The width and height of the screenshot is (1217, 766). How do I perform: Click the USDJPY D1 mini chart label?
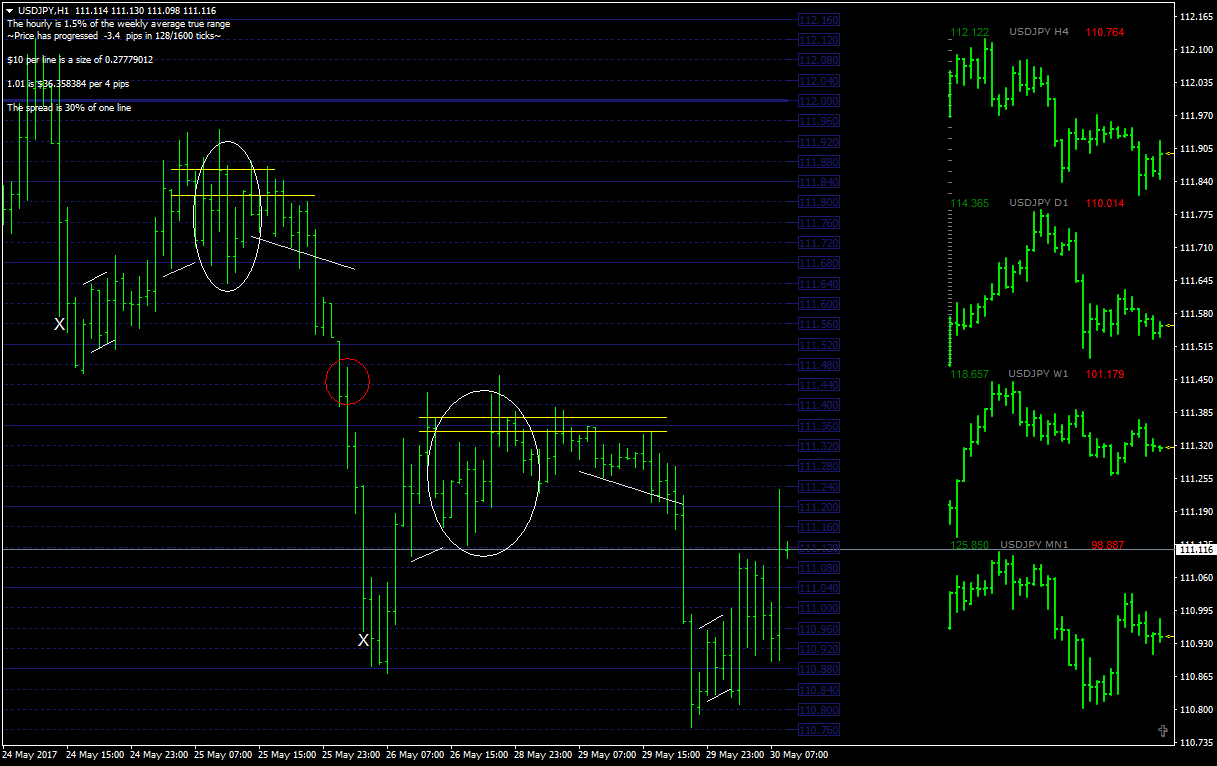(x=1038, y=203)
